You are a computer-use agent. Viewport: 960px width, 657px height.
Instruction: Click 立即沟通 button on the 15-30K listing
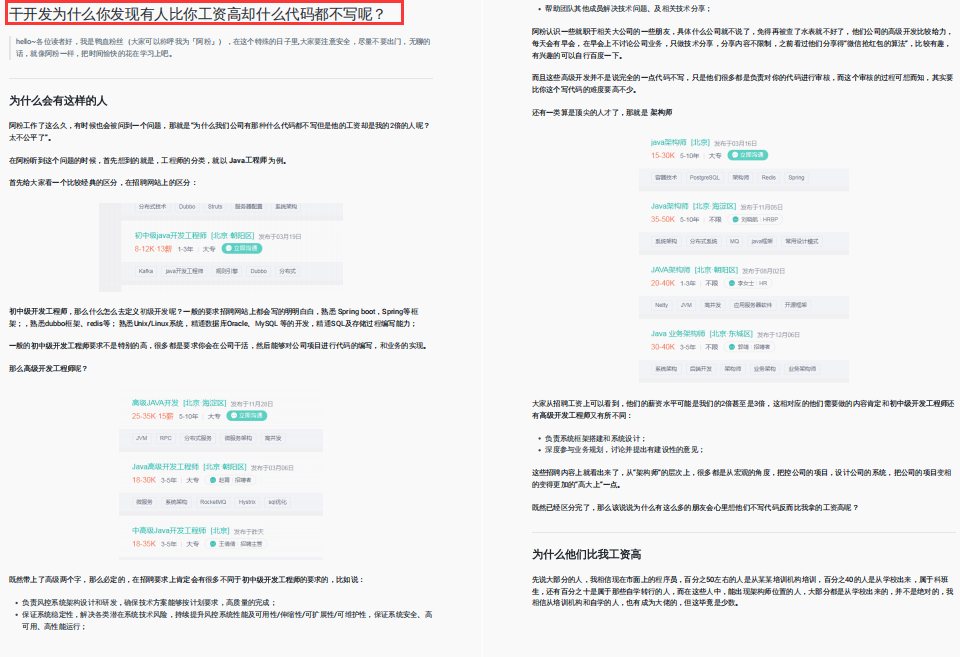click(748, 156)
